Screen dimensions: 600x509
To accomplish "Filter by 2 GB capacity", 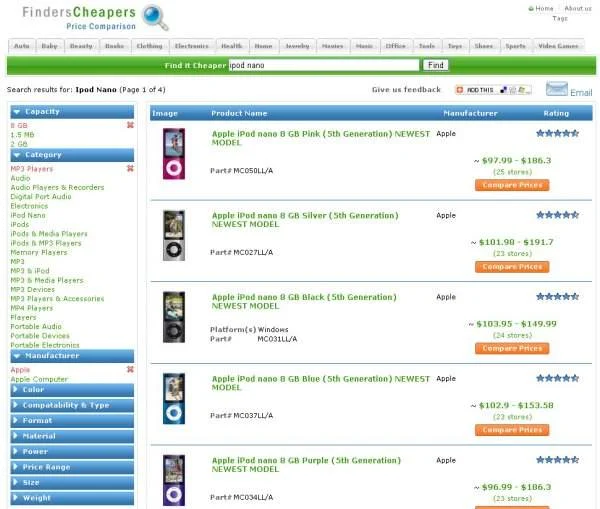I will point(19,144).
